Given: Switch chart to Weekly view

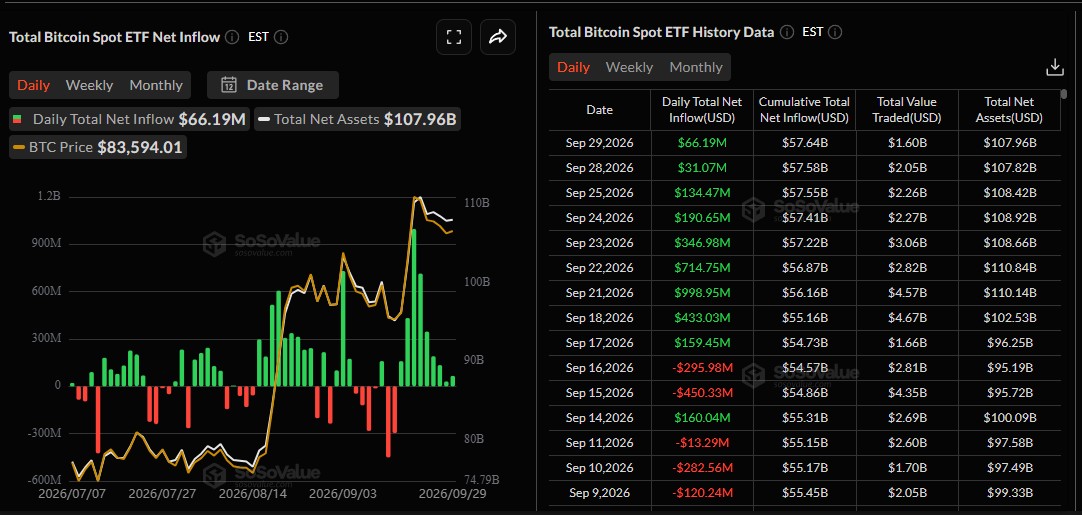Looking at the screenshot, I should point(89,85).
